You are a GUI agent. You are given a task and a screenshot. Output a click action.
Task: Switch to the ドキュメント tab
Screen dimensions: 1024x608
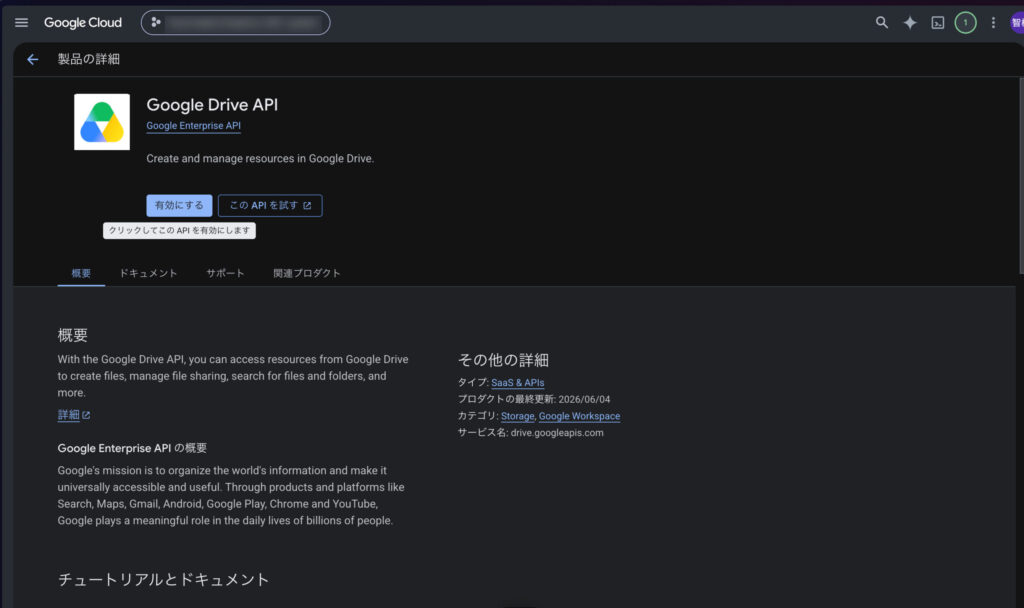click(x=148, y=273)
